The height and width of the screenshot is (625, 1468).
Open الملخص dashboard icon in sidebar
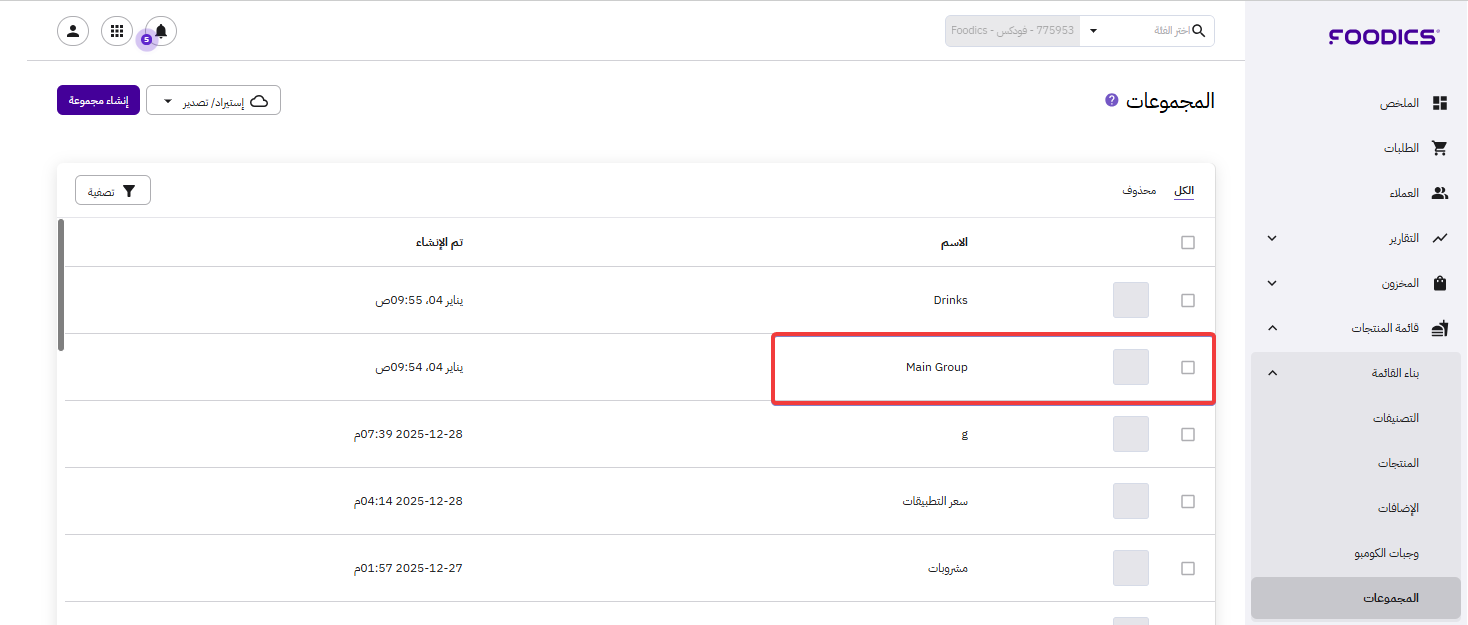tap(1440, 104)
